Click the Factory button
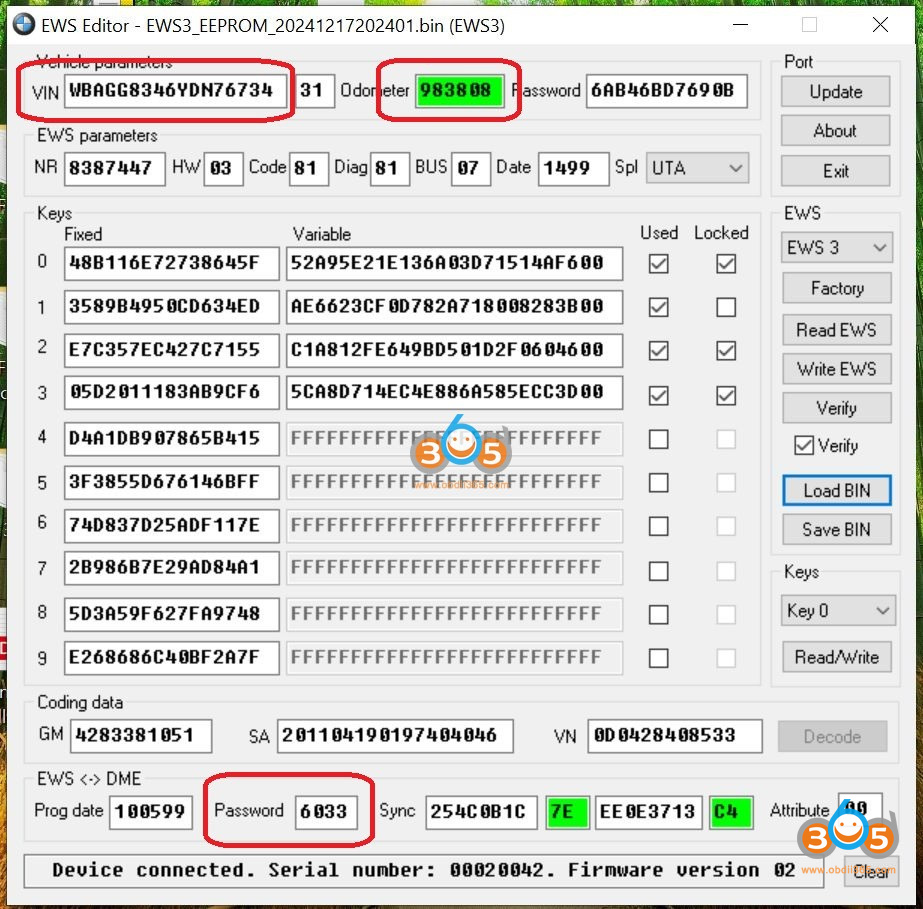923x909 pixels. click(836, 288)
